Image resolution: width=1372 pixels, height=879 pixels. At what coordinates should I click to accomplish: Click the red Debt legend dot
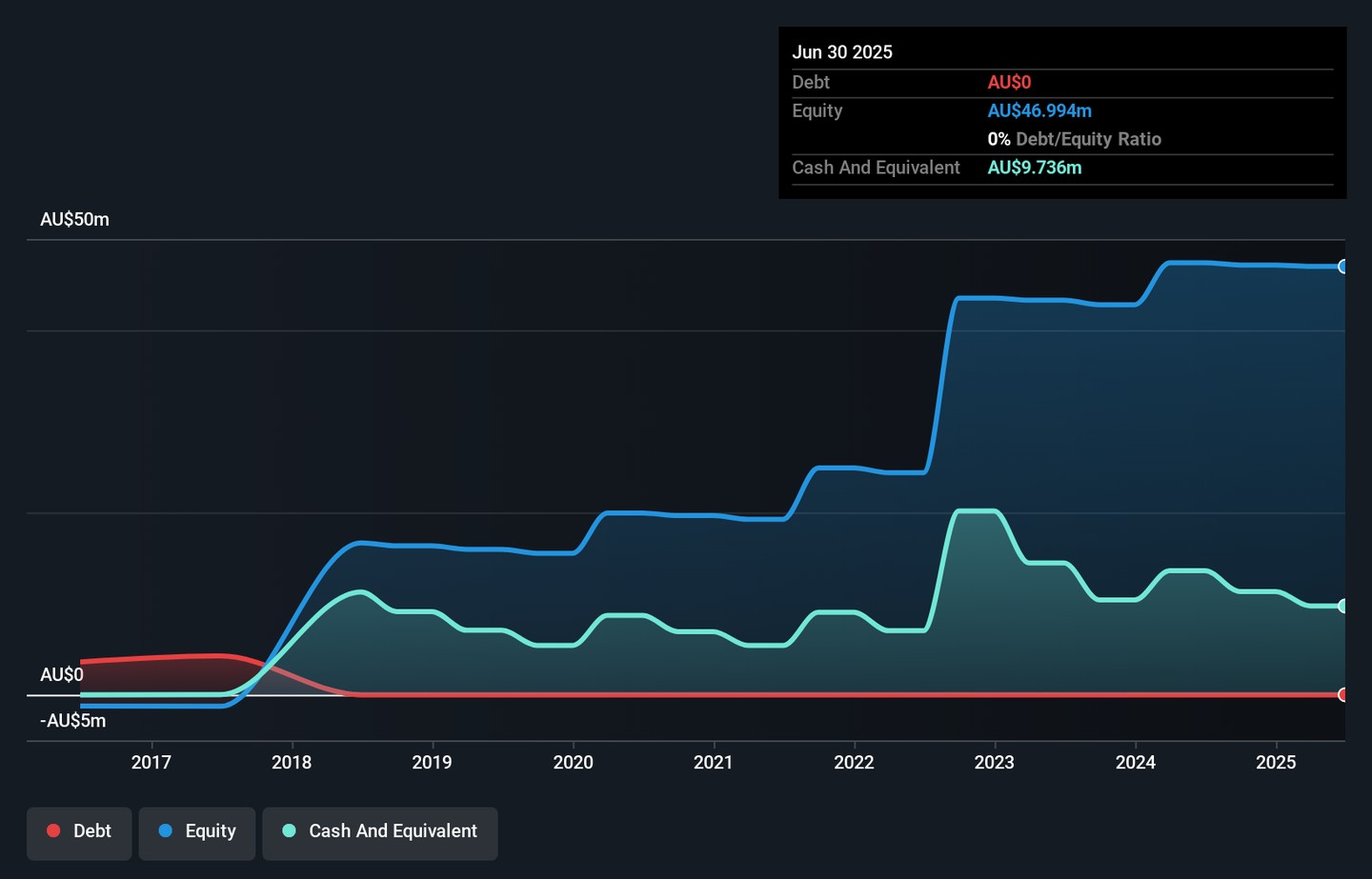[53, 830]
